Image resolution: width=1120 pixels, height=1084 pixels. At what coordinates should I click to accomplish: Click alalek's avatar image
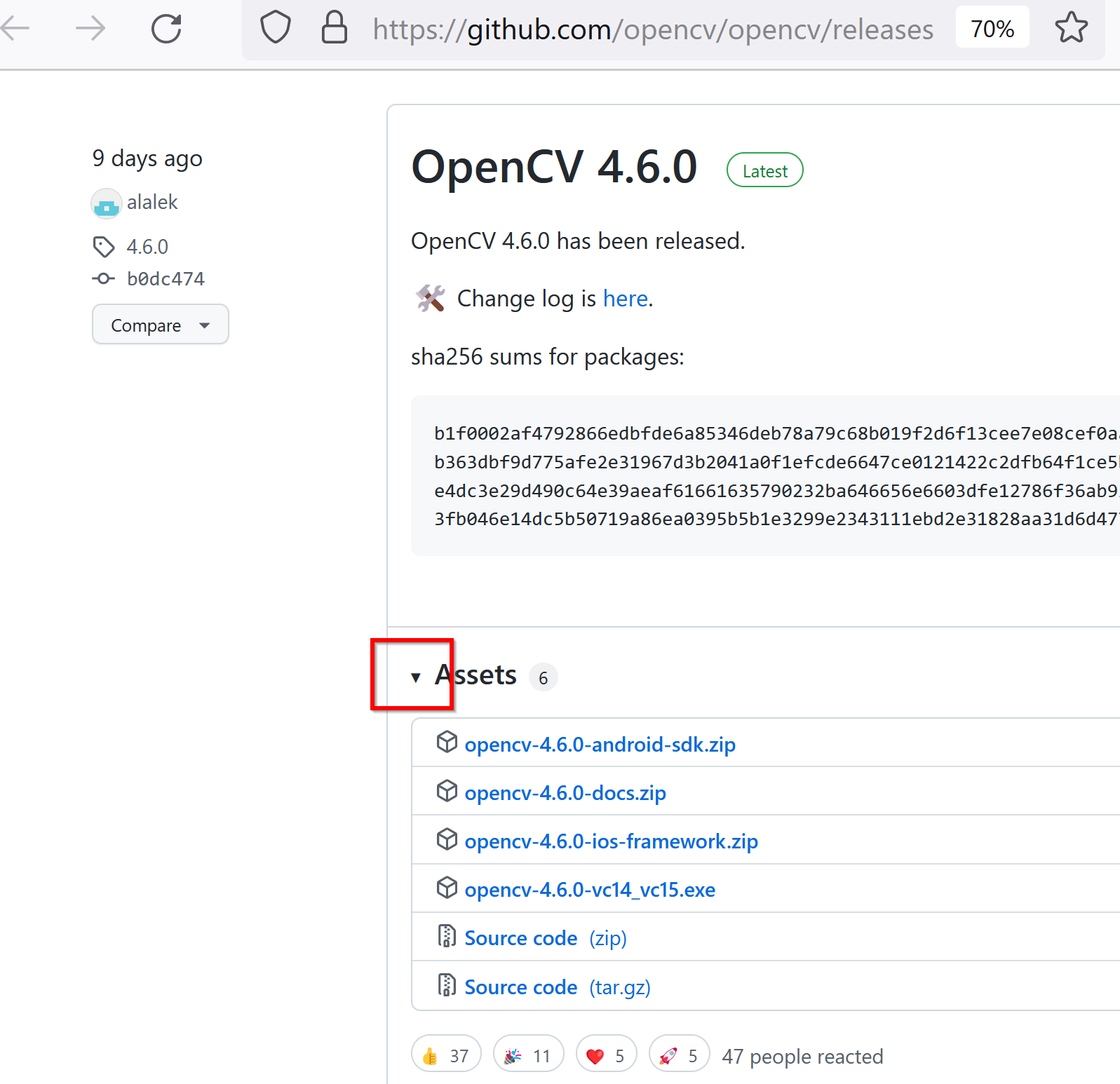(x=107, y=203)
